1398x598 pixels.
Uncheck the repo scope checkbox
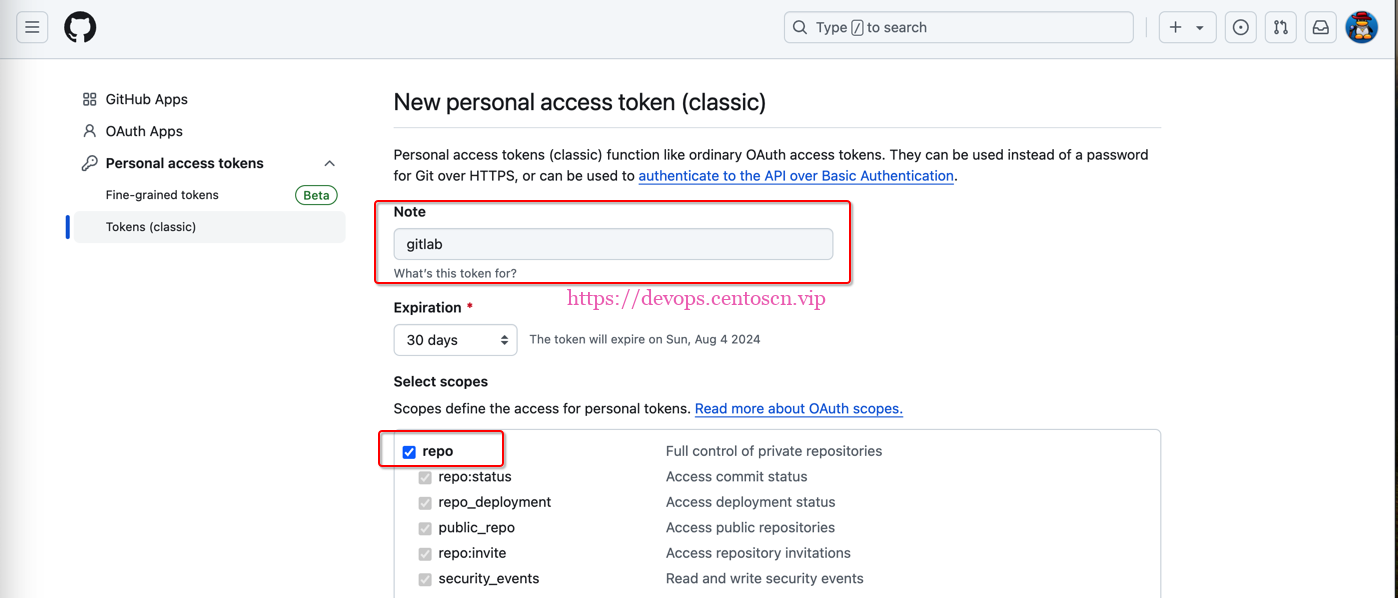409,452
